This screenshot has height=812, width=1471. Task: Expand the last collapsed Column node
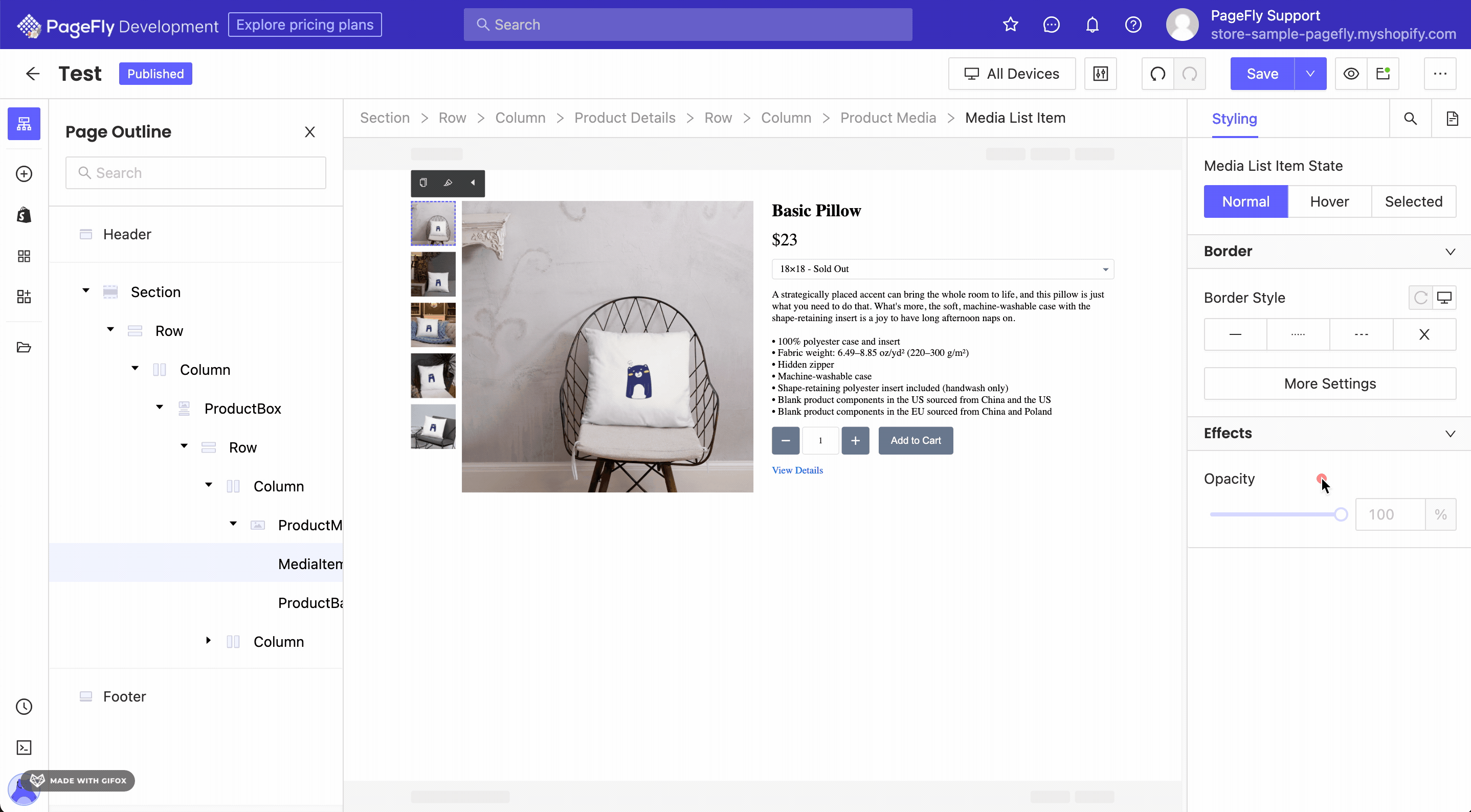pyautogui.click(x=209, y=641)
